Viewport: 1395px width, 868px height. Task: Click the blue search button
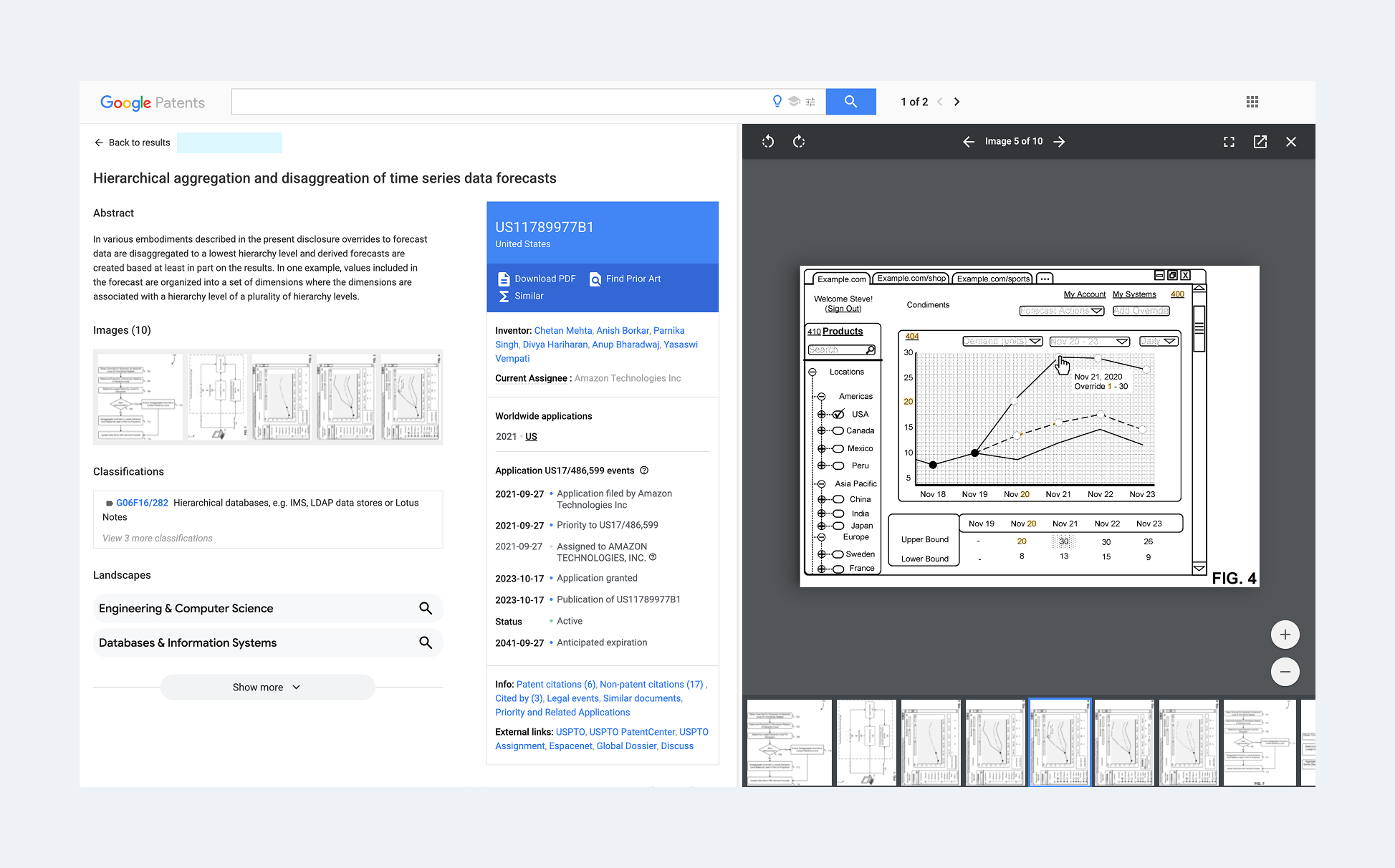point(850,102)
